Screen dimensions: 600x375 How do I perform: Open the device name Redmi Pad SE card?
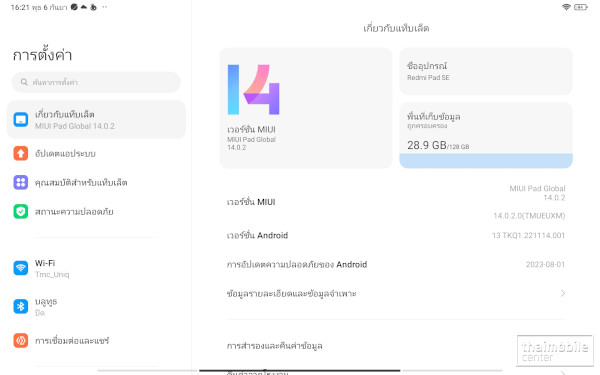click(x=486, y=71)
